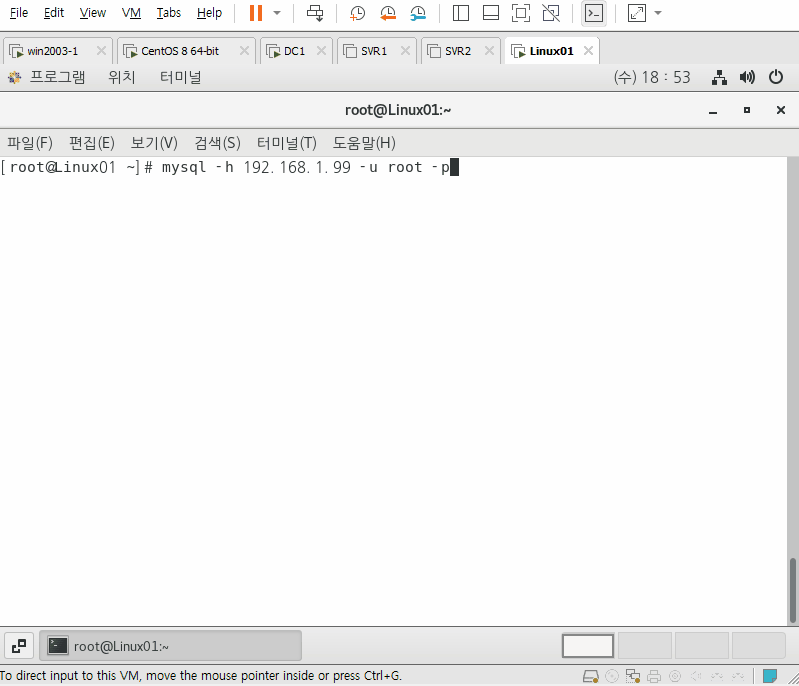Close the SVR1 tab

405,50
